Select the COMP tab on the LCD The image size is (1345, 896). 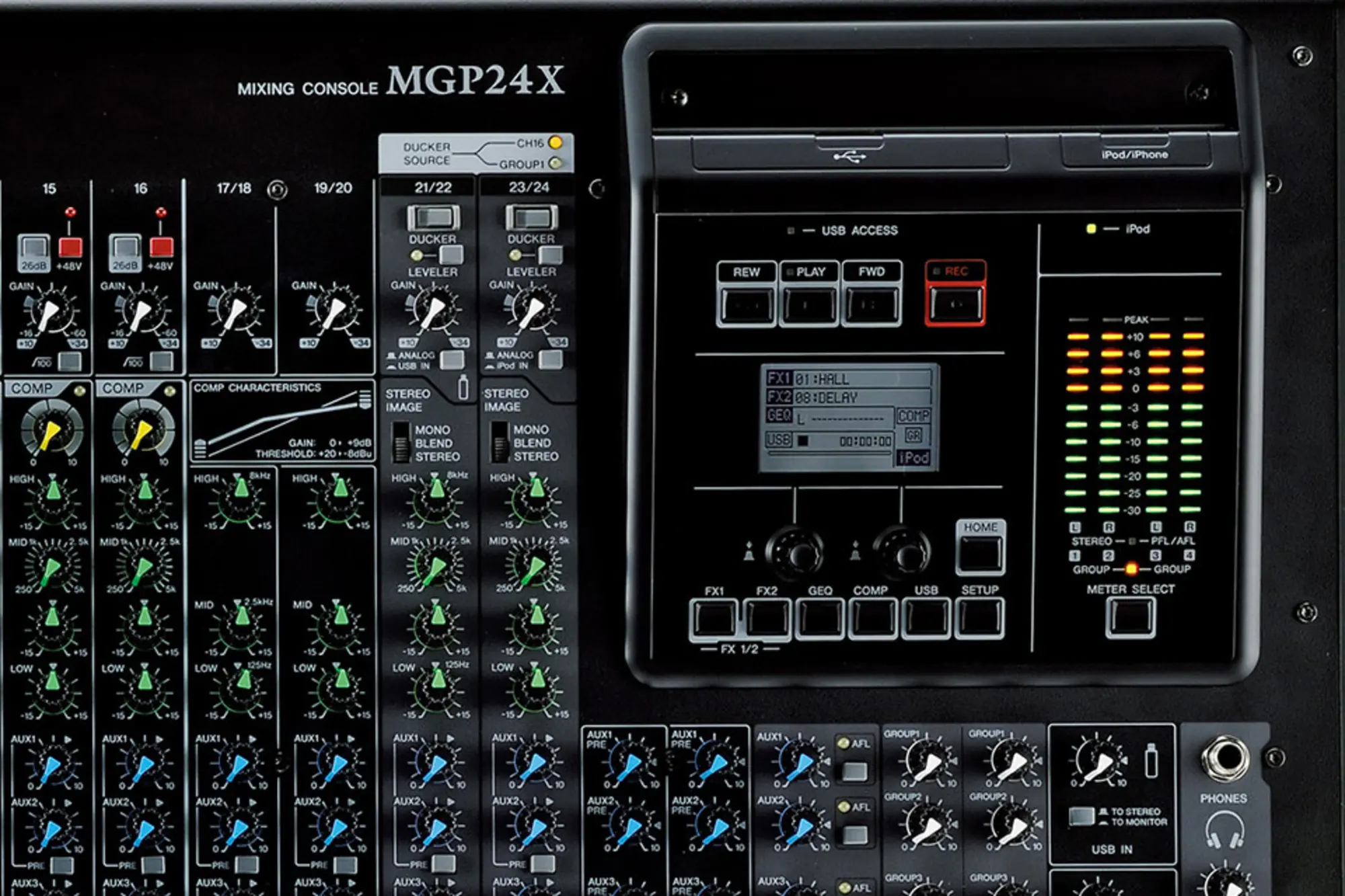pos(913,416)
